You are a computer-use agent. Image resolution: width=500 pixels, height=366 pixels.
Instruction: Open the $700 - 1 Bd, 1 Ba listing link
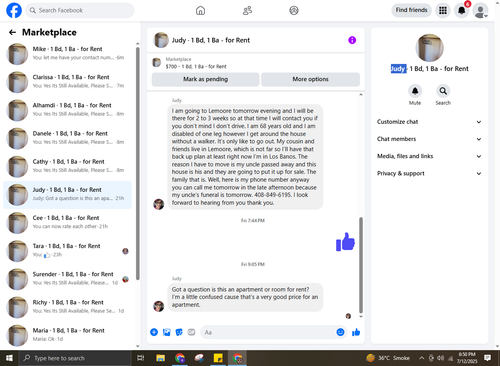(196, 66)
